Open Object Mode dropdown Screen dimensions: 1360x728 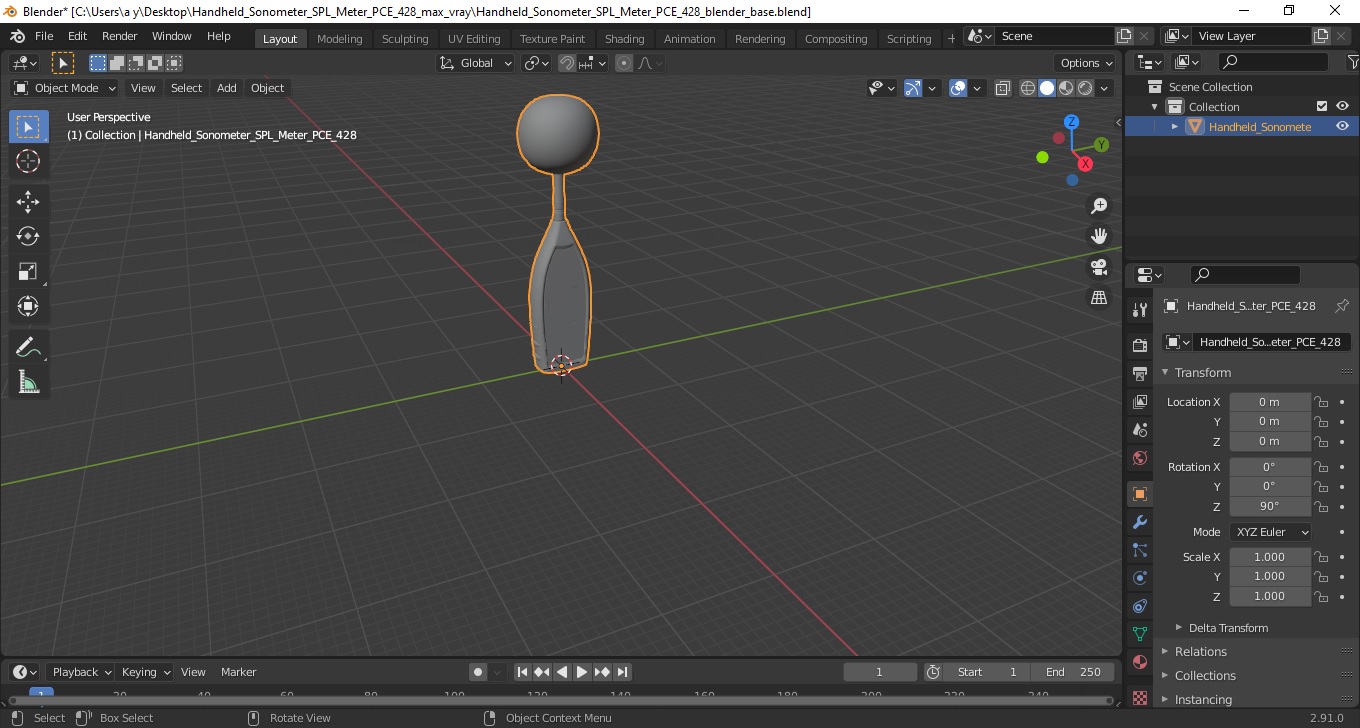tap(65, 88)
